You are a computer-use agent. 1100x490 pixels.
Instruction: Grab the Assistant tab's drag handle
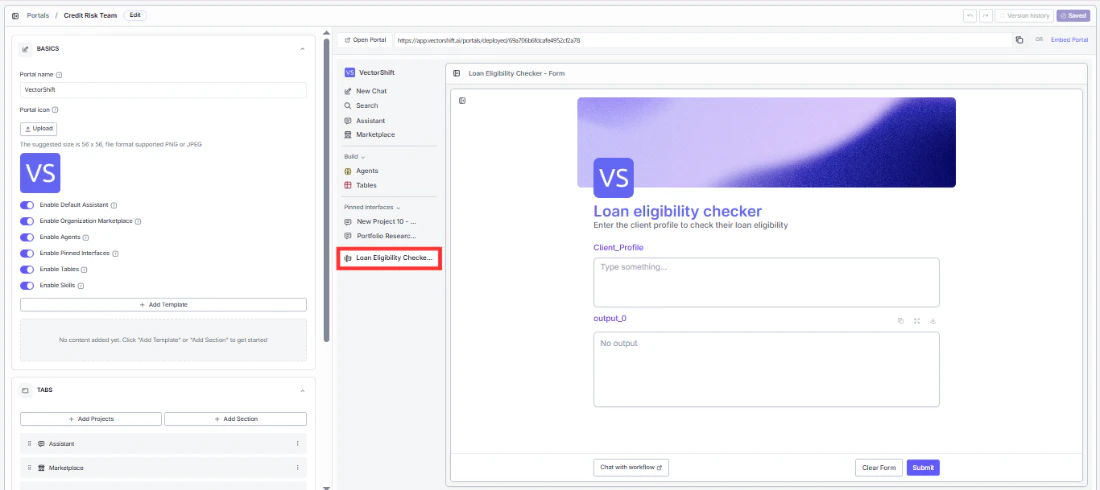coord(29,444)
